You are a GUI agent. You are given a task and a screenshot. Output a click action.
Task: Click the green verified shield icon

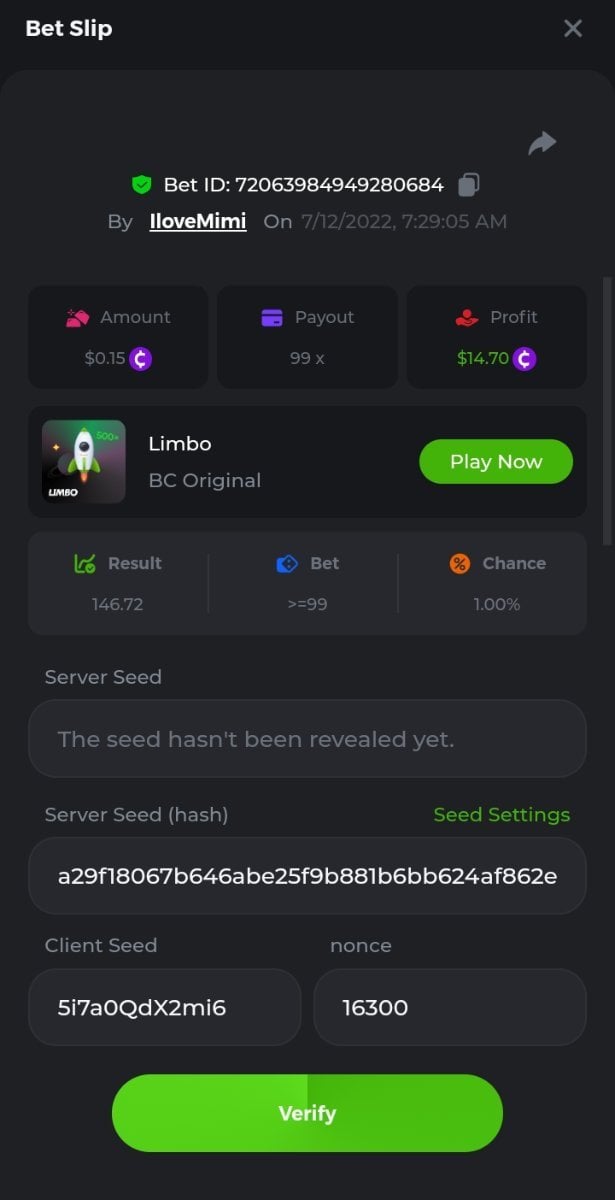click(141, 185)
